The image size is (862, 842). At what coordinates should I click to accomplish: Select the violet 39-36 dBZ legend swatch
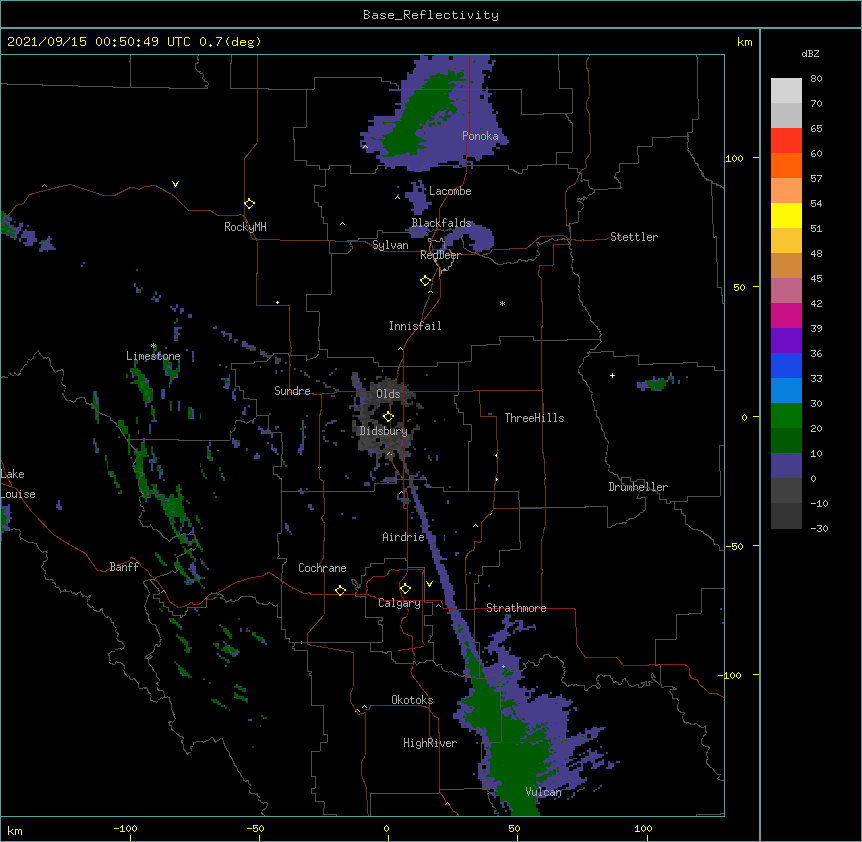[786, 341]
